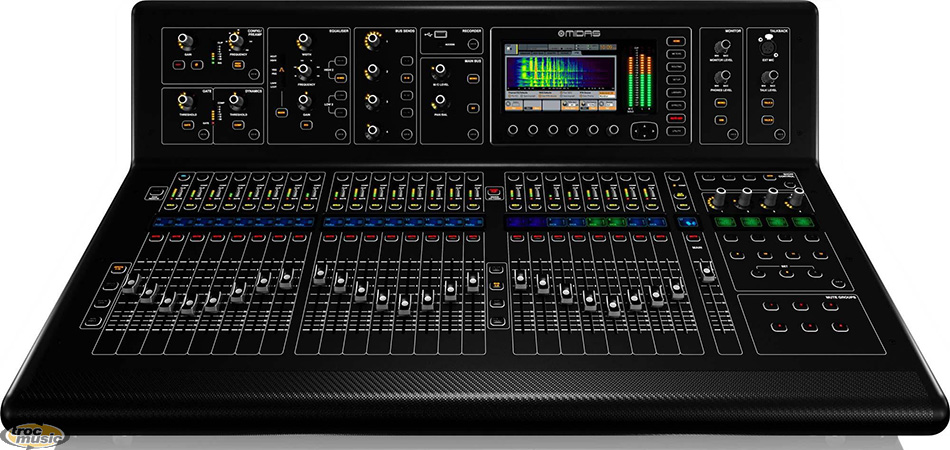Image resolution: width=950 pixels, height=450 pixels.
Task: Click the last rotary encoder under display
Action: (x=613, y=129)
